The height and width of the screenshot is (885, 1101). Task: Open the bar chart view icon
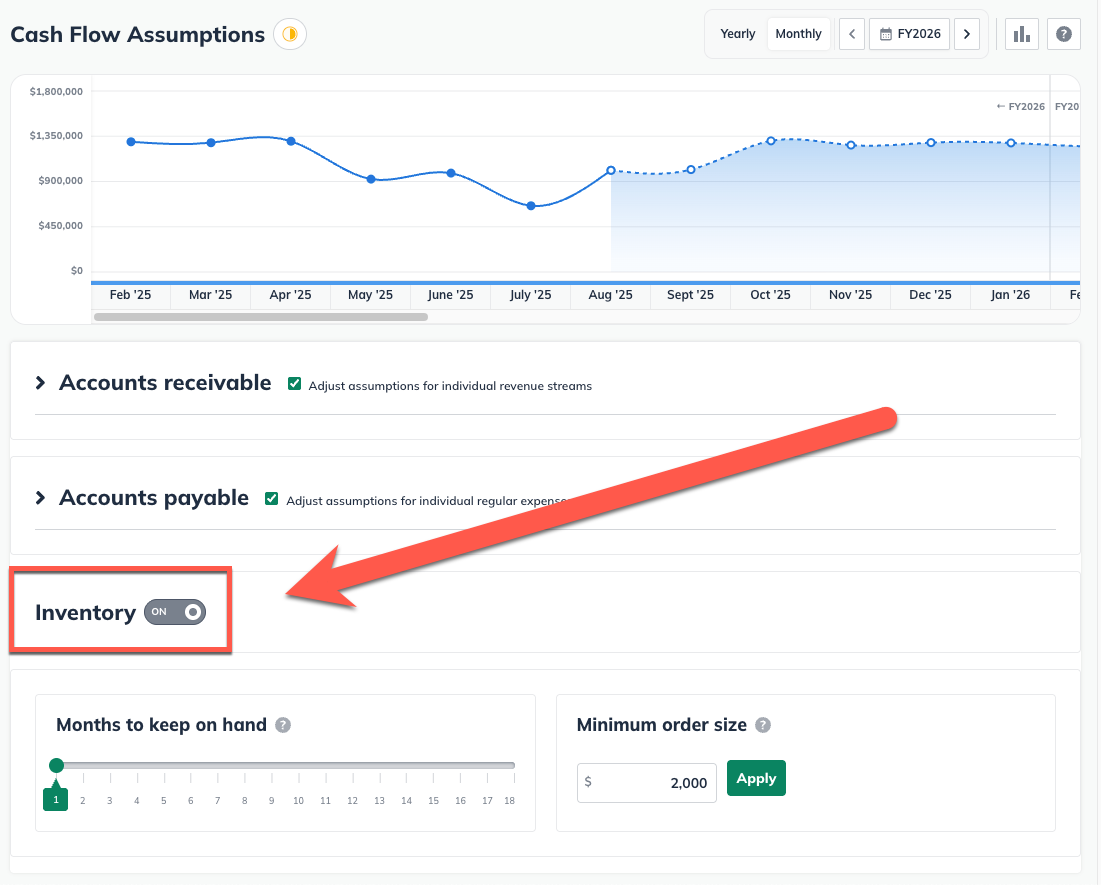click(x=1022, y=34)
